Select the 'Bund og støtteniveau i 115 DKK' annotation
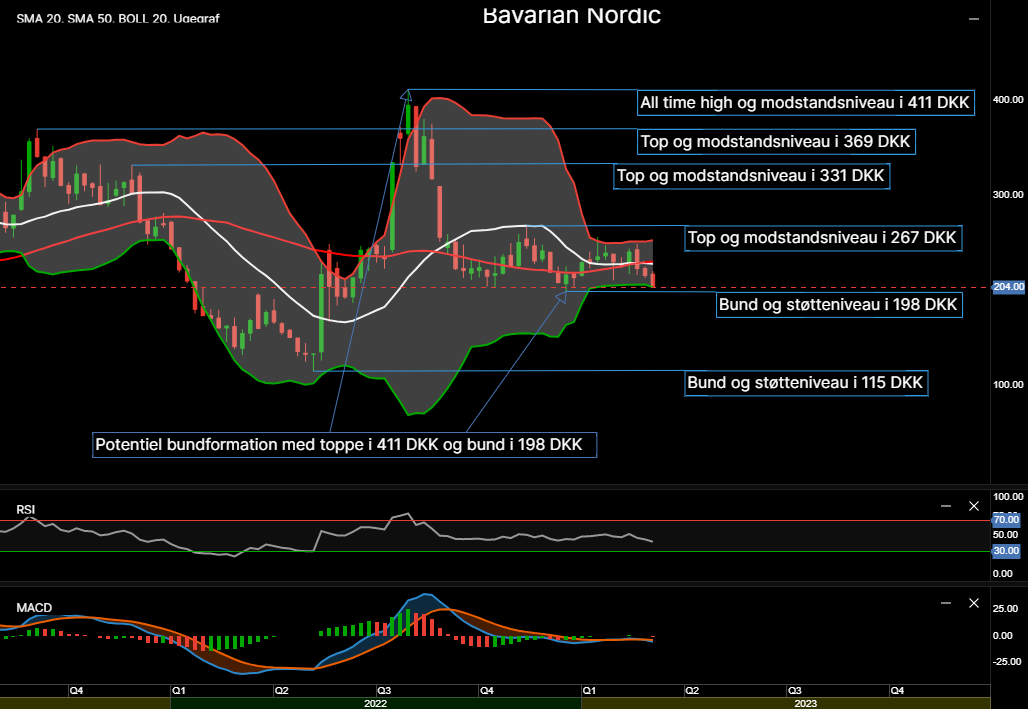This screenshot has width=1028, height=709. tap(806, 383)
